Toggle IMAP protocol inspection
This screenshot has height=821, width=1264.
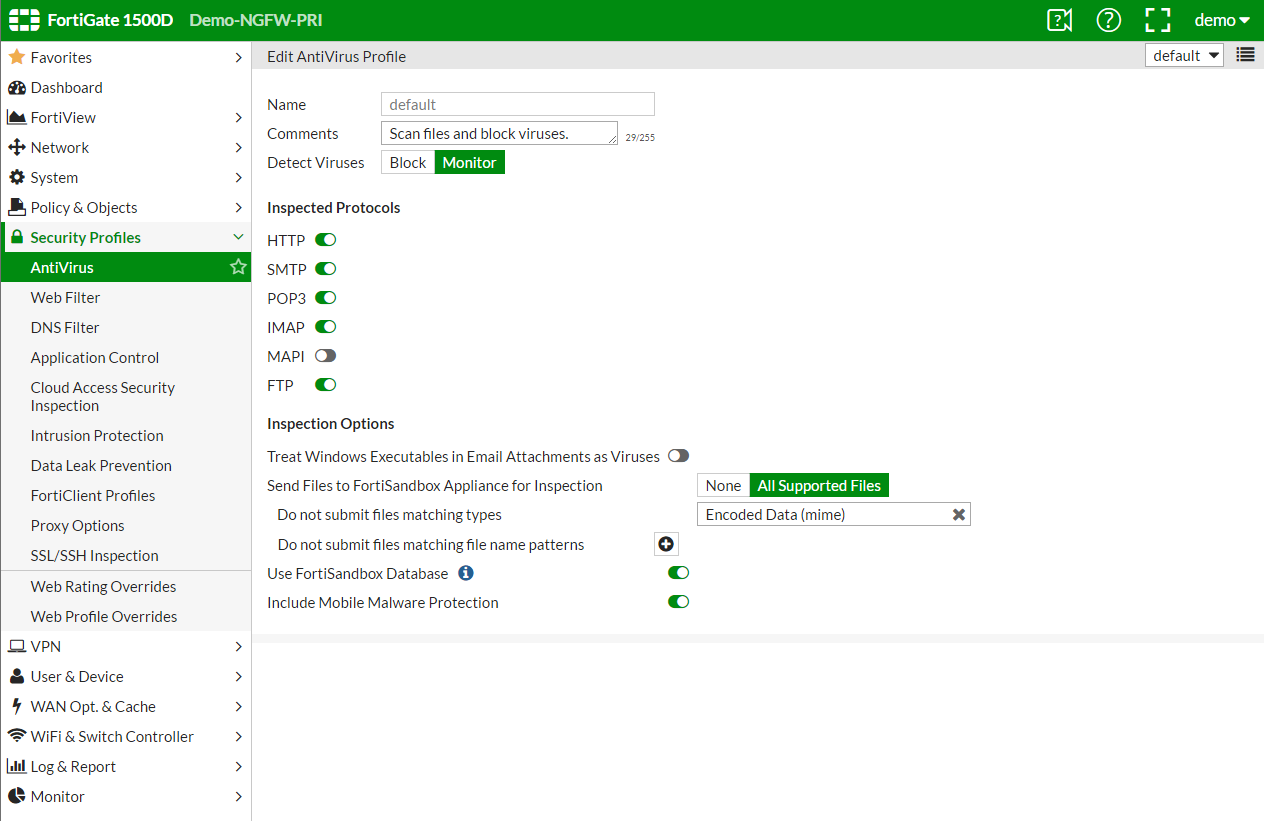(326, 326)
